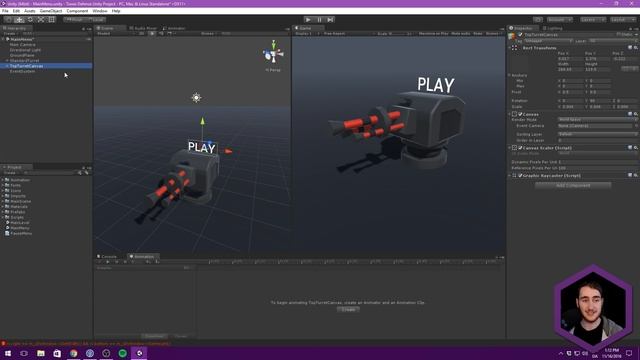Expand the Materials folder in Project
The image size is (640, 360).
(x=3, y=207)
